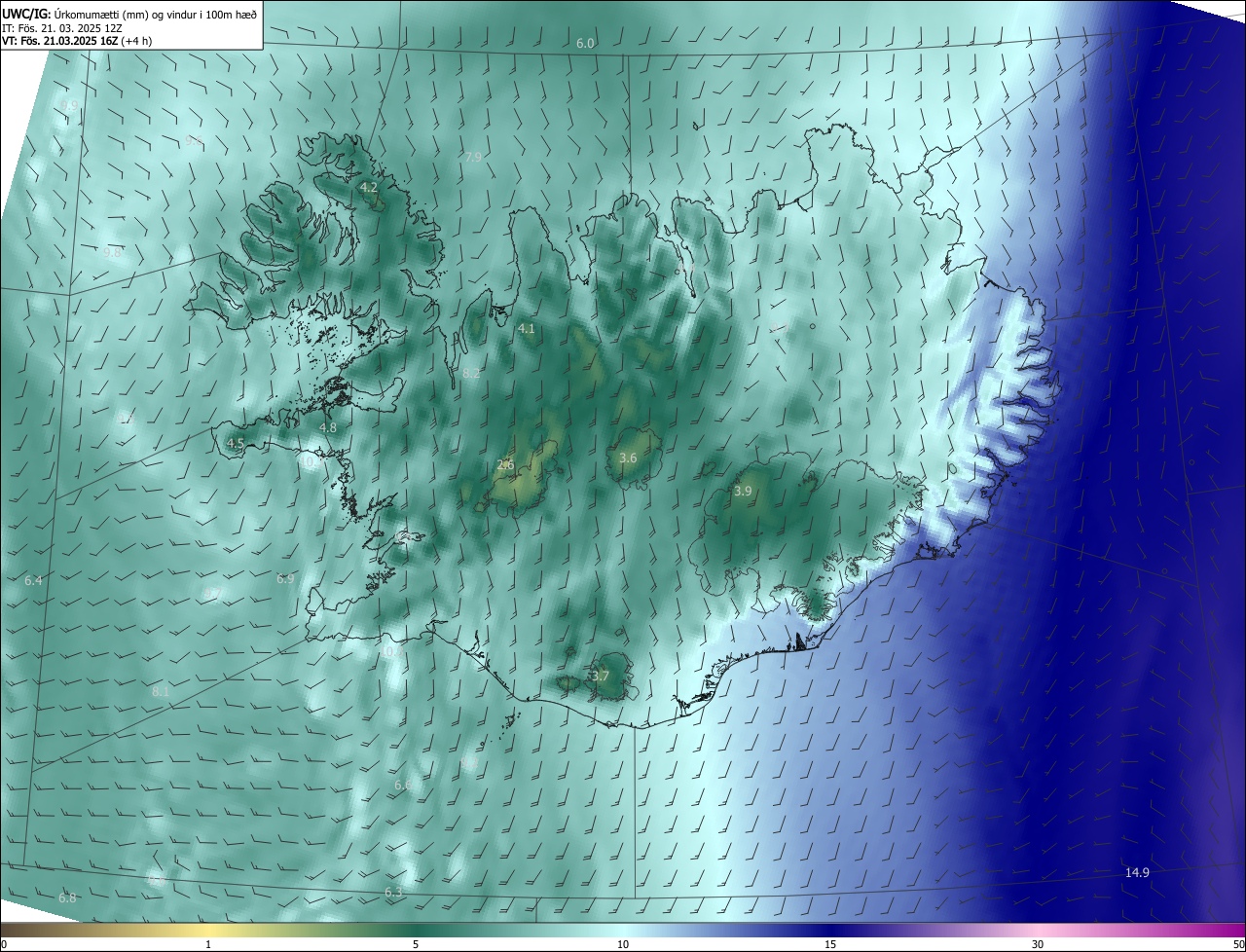Click the colour scale tick label 0
This screenshot has width=1246, height=952.
pyautogui.click(x=4, y=944)
